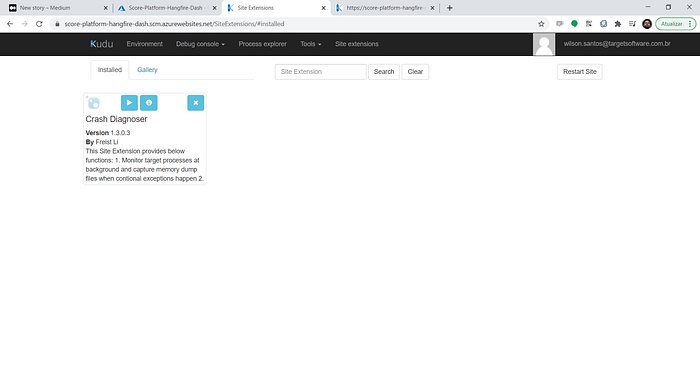Close the Score-Platform-Hangfire-Dash tab
Viewport: 700px width, 376px height.
215,8
